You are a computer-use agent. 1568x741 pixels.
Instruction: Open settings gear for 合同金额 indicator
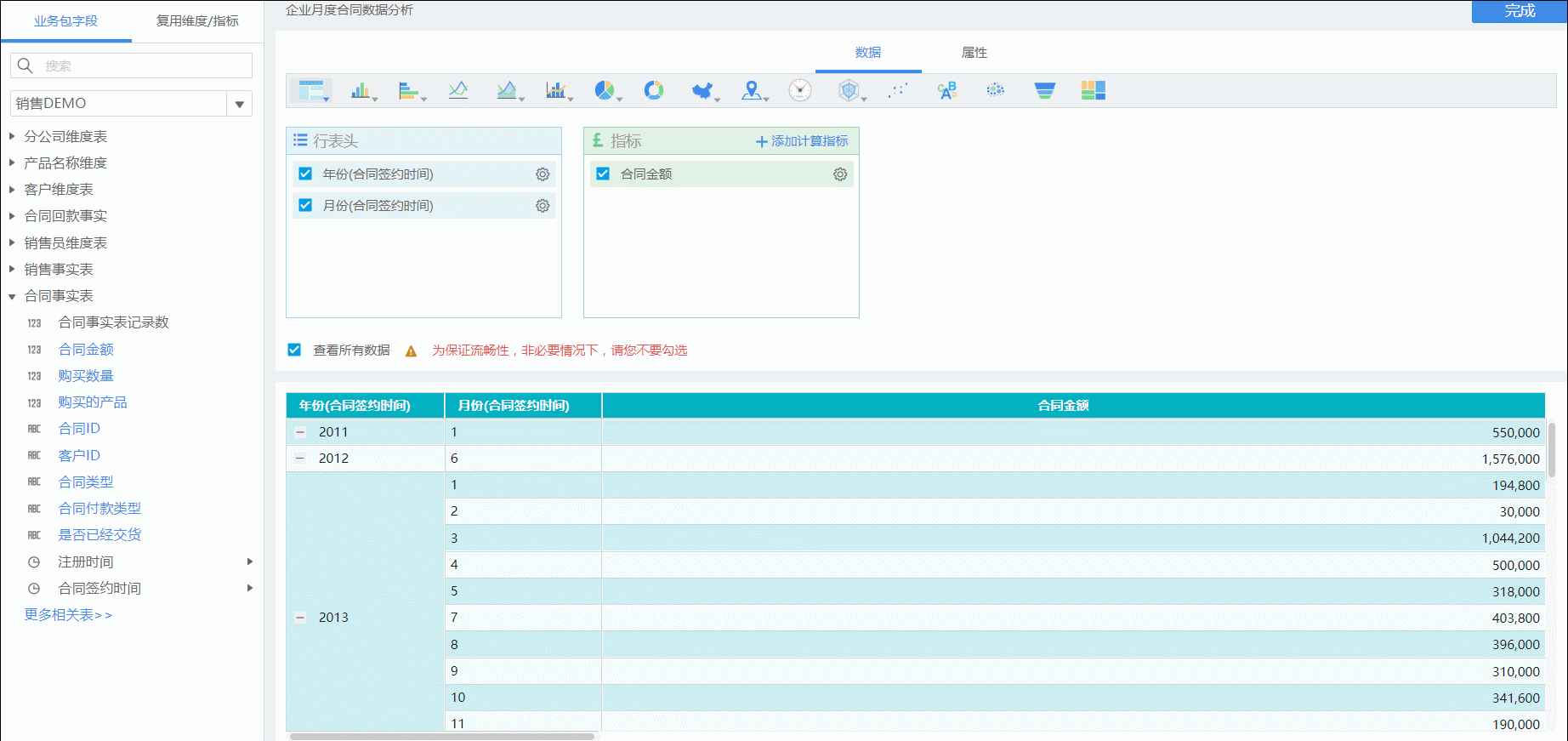click(840, 174)
